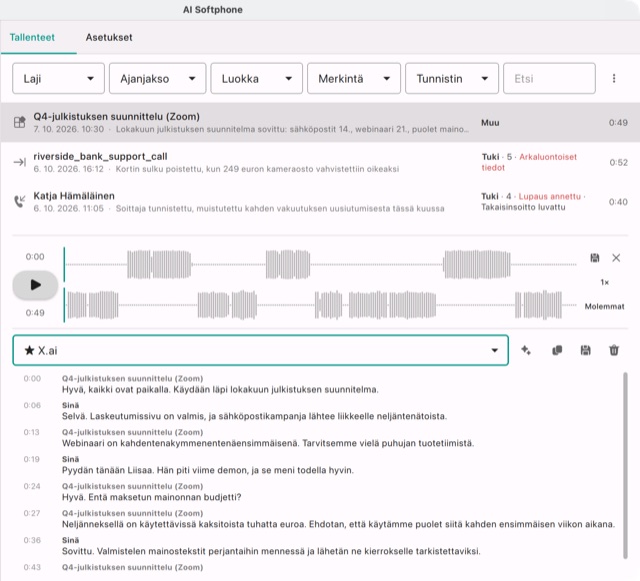Screen dimensions: 640x581
Task: Jump to the 0:06 transcript timestamp
Action: [x=32, y=405]
